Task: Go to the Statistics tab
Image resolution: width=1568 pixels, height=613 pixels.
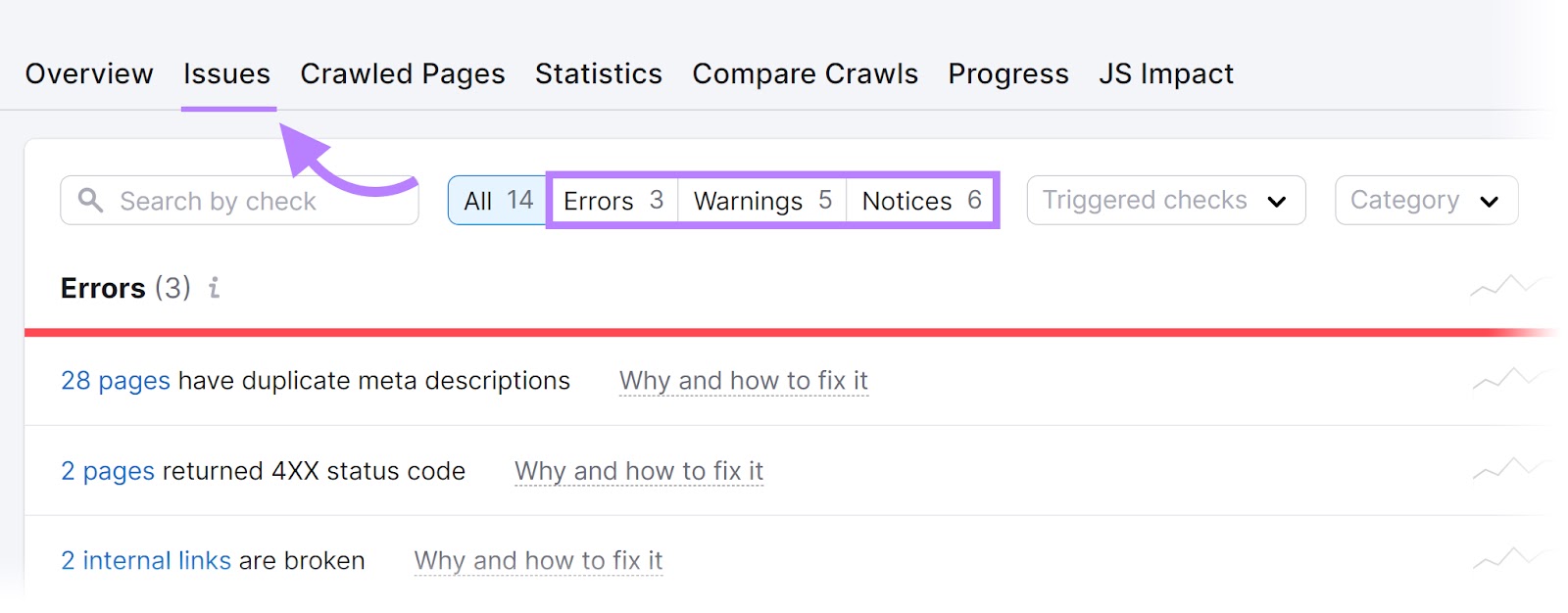Action: [x=599, y=74]
